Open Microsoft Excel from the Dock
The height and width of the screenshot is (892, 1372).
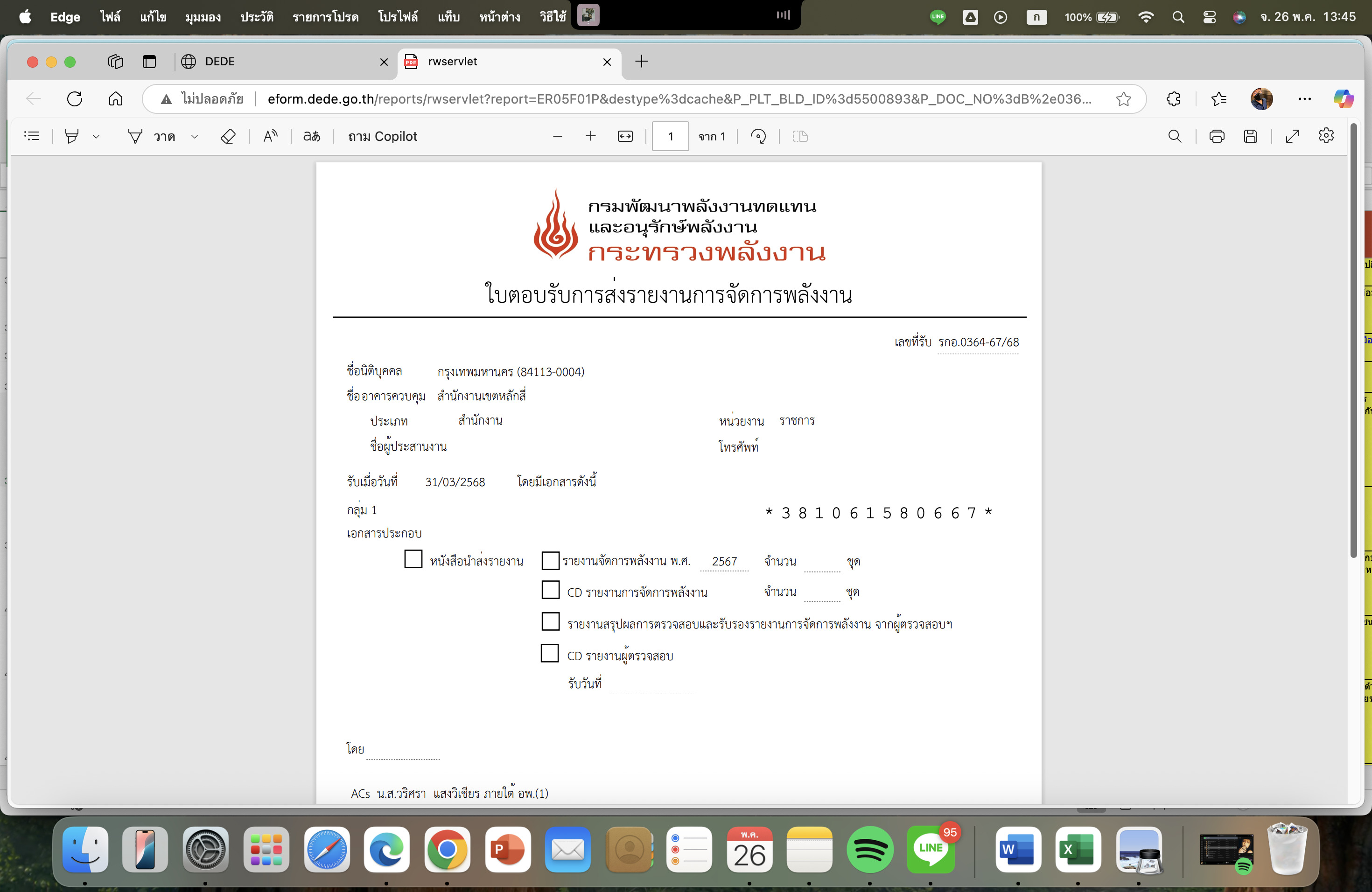click(1078, 850)
